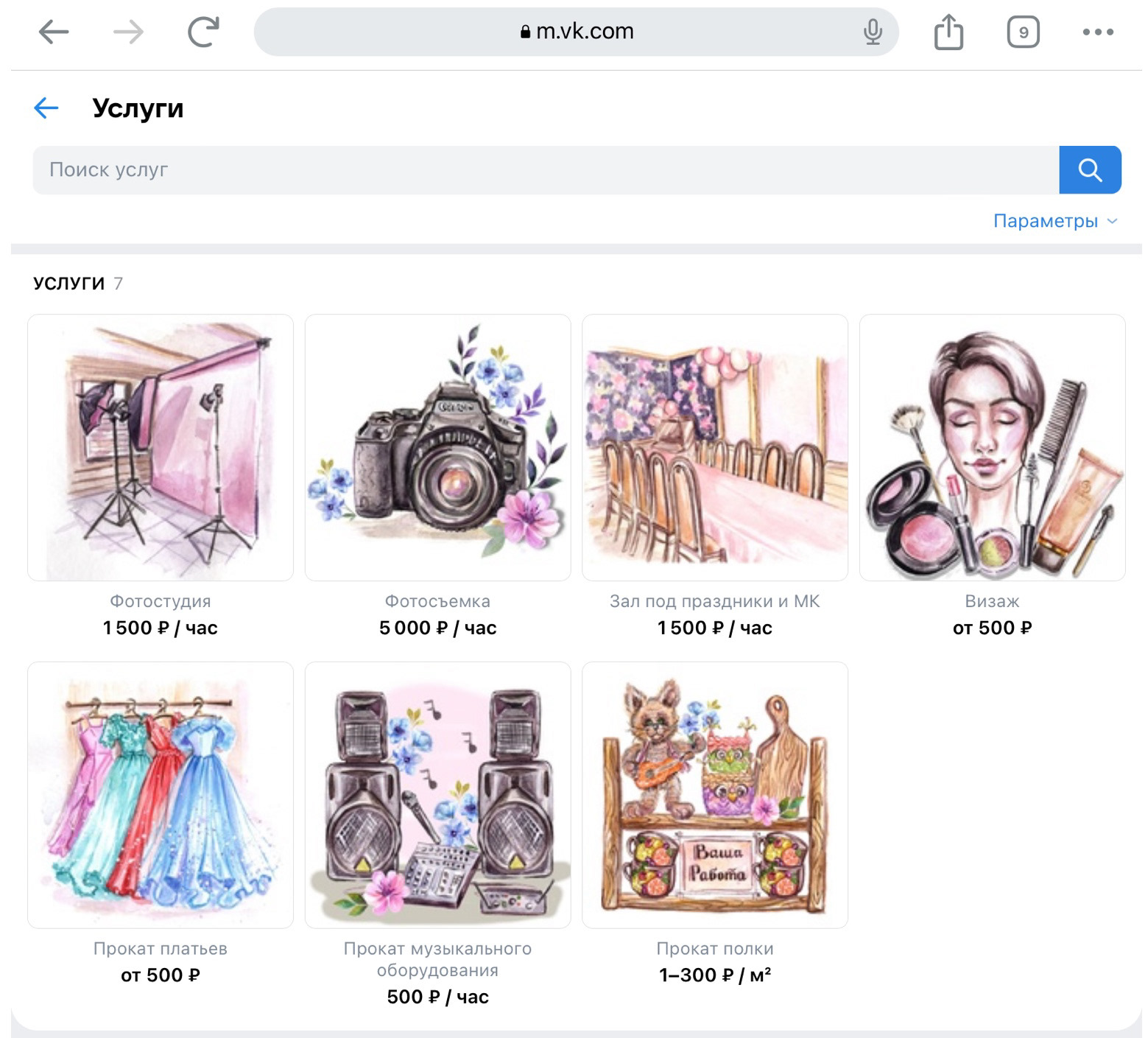Image resolution: width=1148 pixels, height=1038 pixels.
Task: Tap the browser back arrow
Action: pos(54,32)
